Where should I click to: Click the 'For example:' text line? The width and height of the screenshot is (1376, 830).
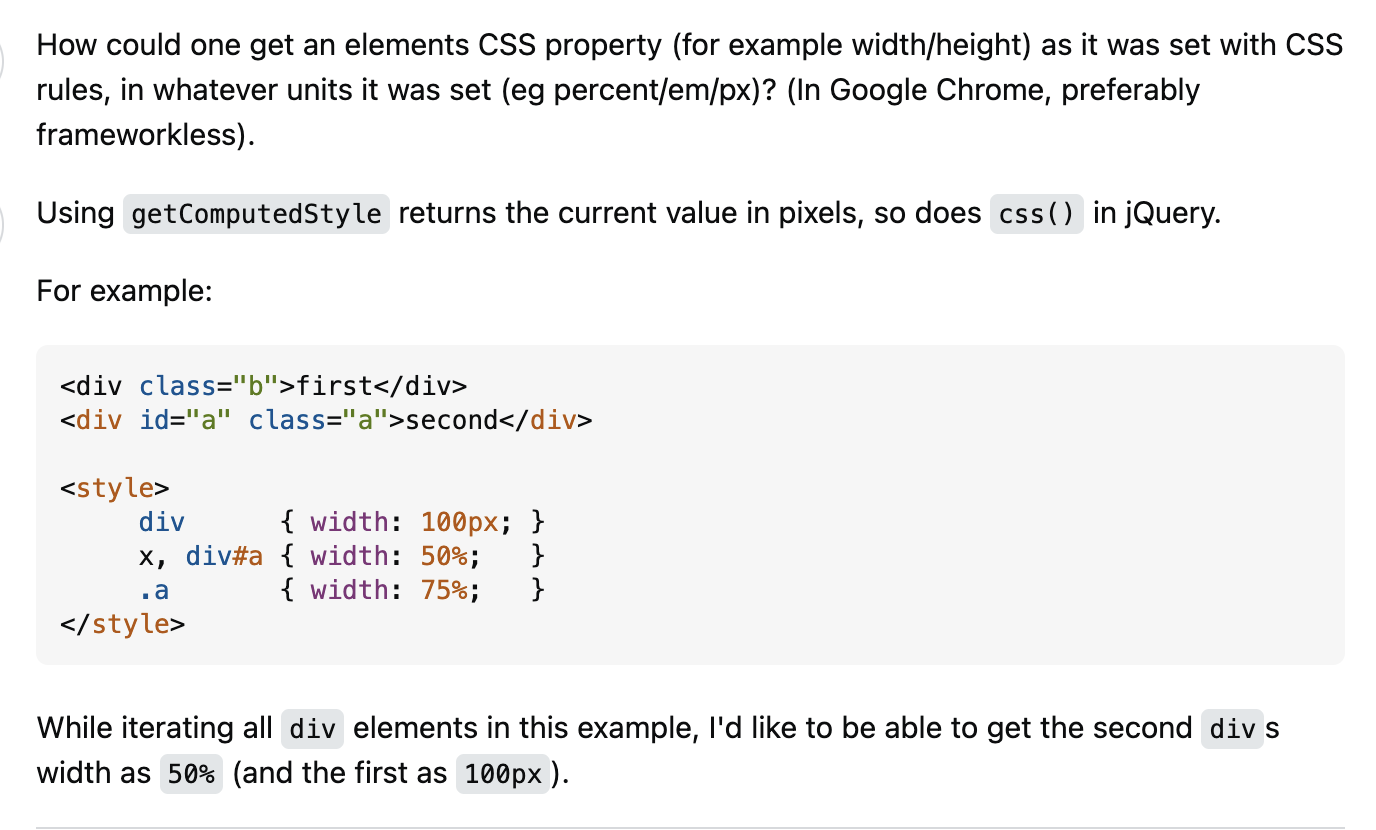pyautogui.click(x=125, y=291)
